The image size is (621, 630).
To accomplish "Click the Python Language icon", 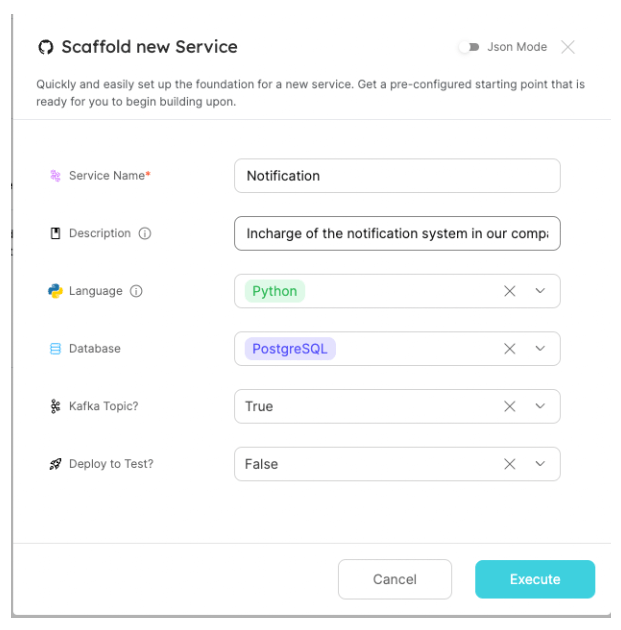I will 55,291.
